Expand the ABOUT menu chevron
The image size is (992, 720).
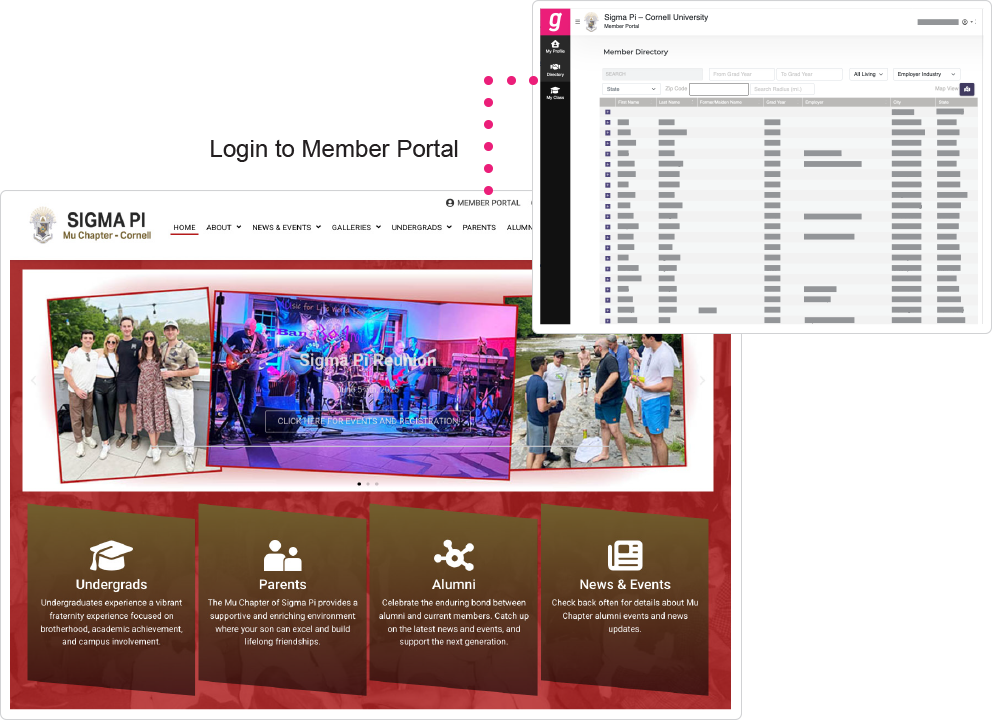(239, 227)
